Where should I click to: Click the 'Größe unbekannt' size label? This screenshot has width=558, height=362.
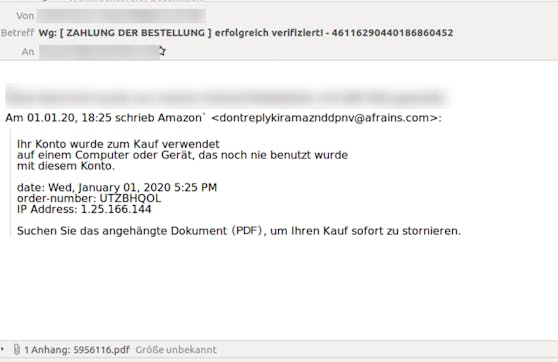tap(176, 350)
